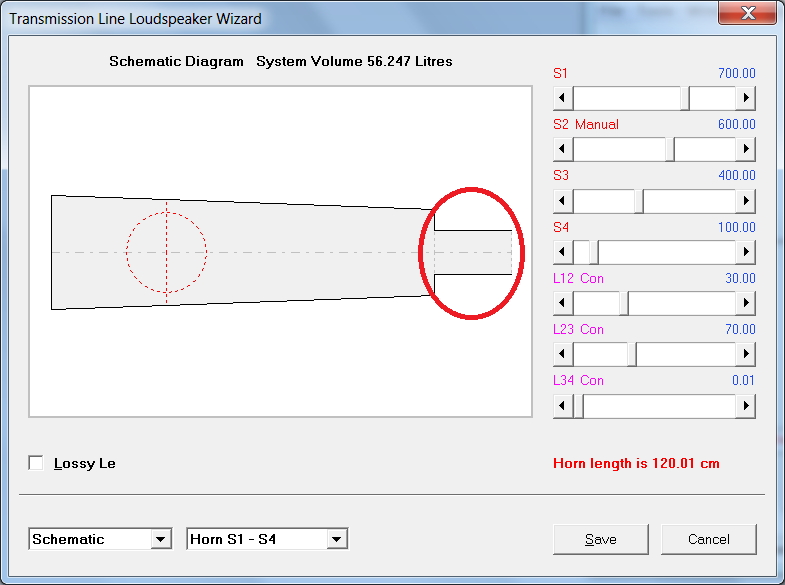Decrease L34 Con with left arrow
The height and width of the screenshot is (585, 785).
[x=563, y=405]
